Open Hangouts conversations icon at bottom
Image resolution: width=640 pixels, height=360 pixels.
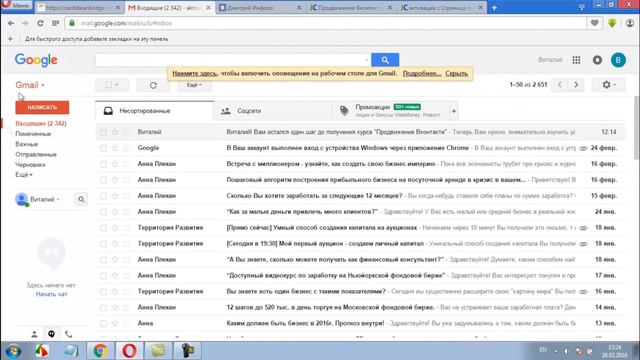pyautogui.click(x=51, y=334)
